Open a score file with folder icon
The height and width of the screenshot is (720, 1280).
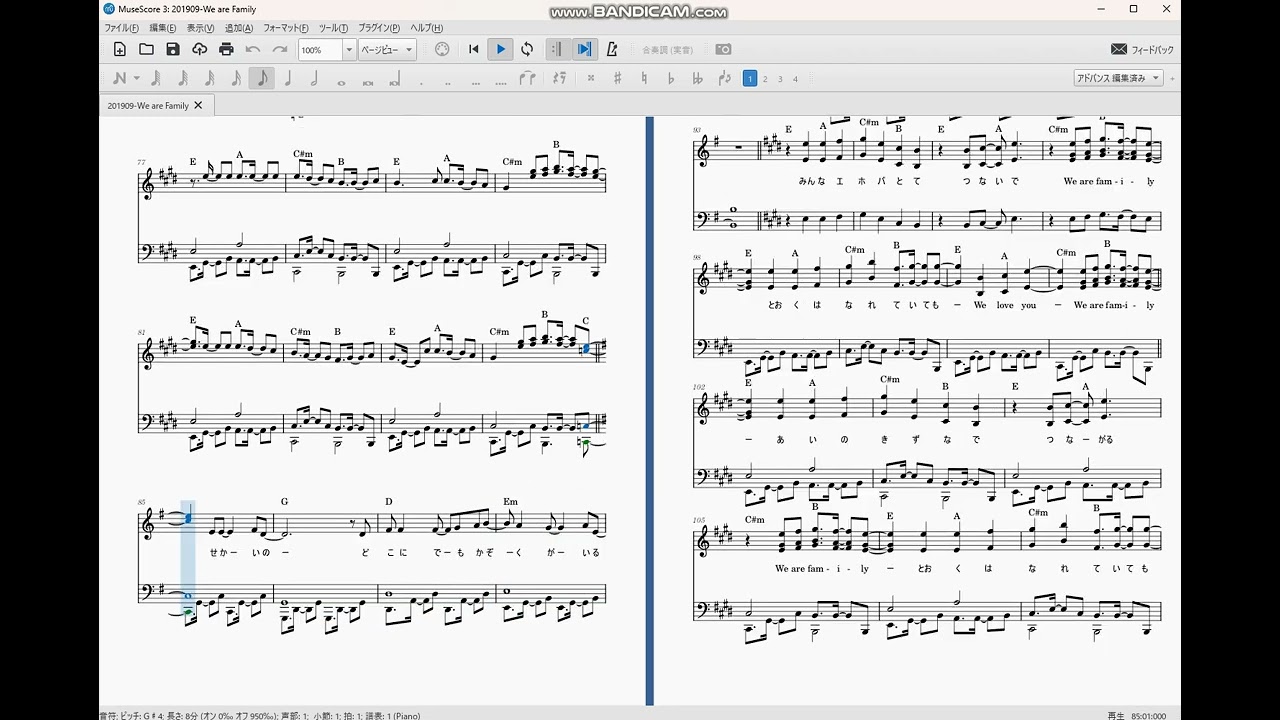click(x=146, y=49)
